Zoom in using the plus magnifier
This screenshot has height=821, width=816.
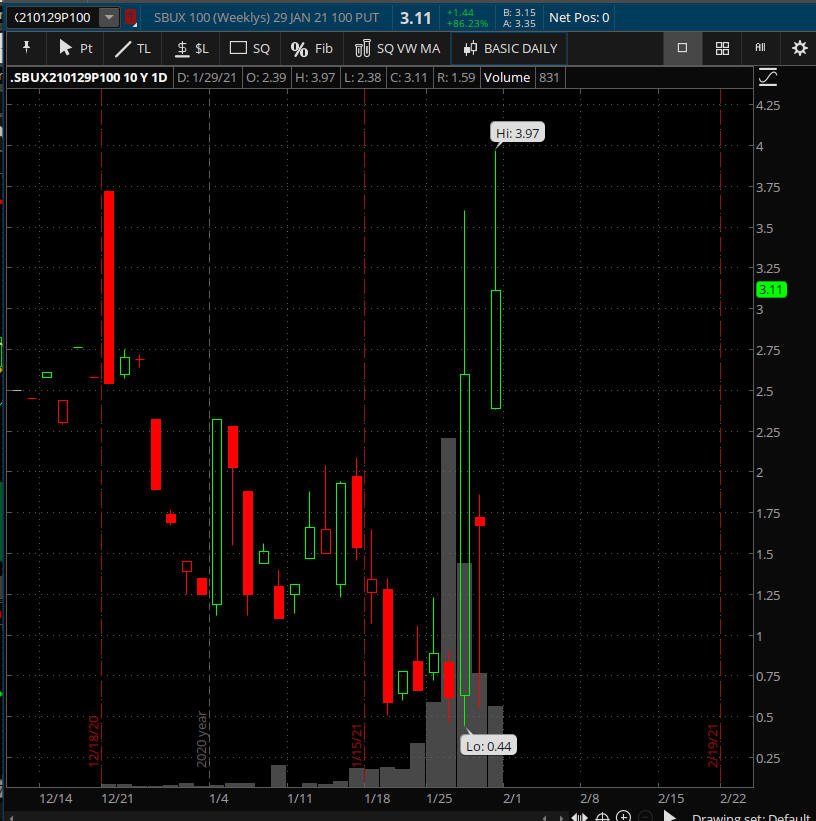623,816
